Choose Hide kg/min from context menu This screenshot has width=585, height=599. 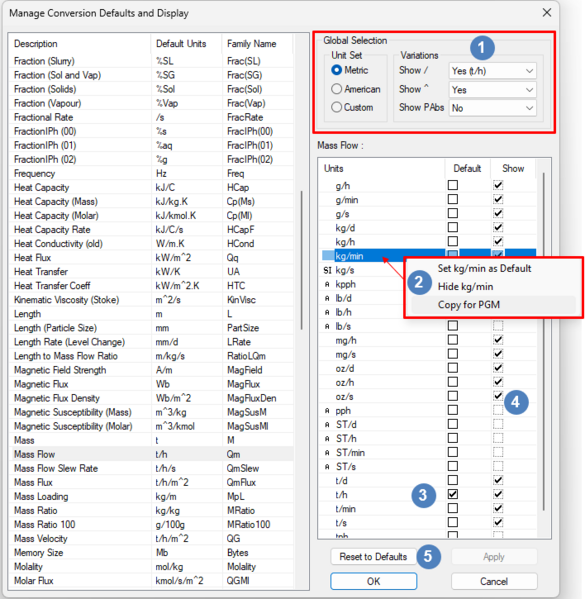point(465,287)
